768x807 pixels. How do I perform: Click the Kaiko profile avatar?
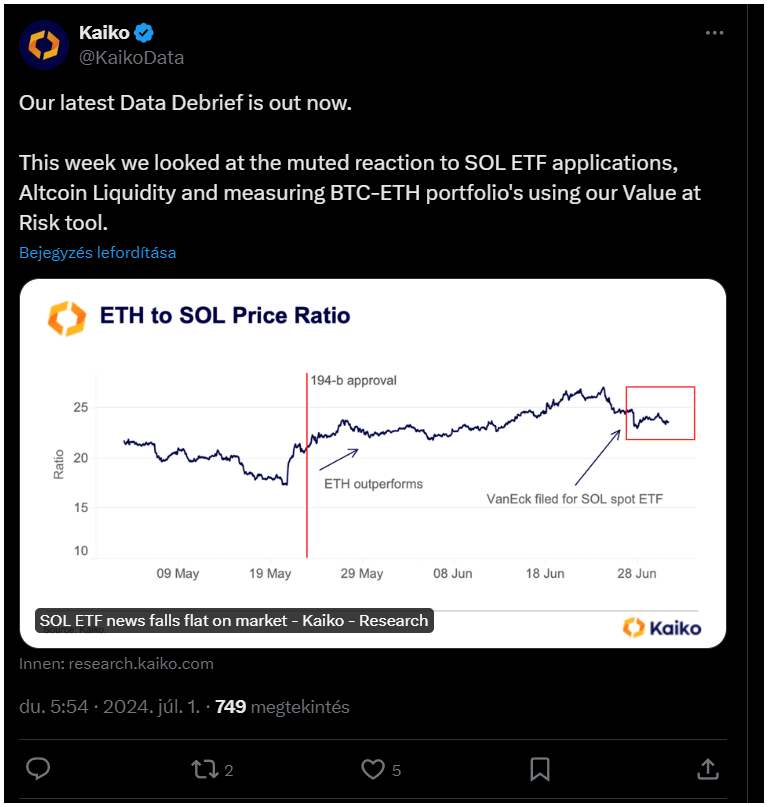pyautogui.click(x=44, y=45)
